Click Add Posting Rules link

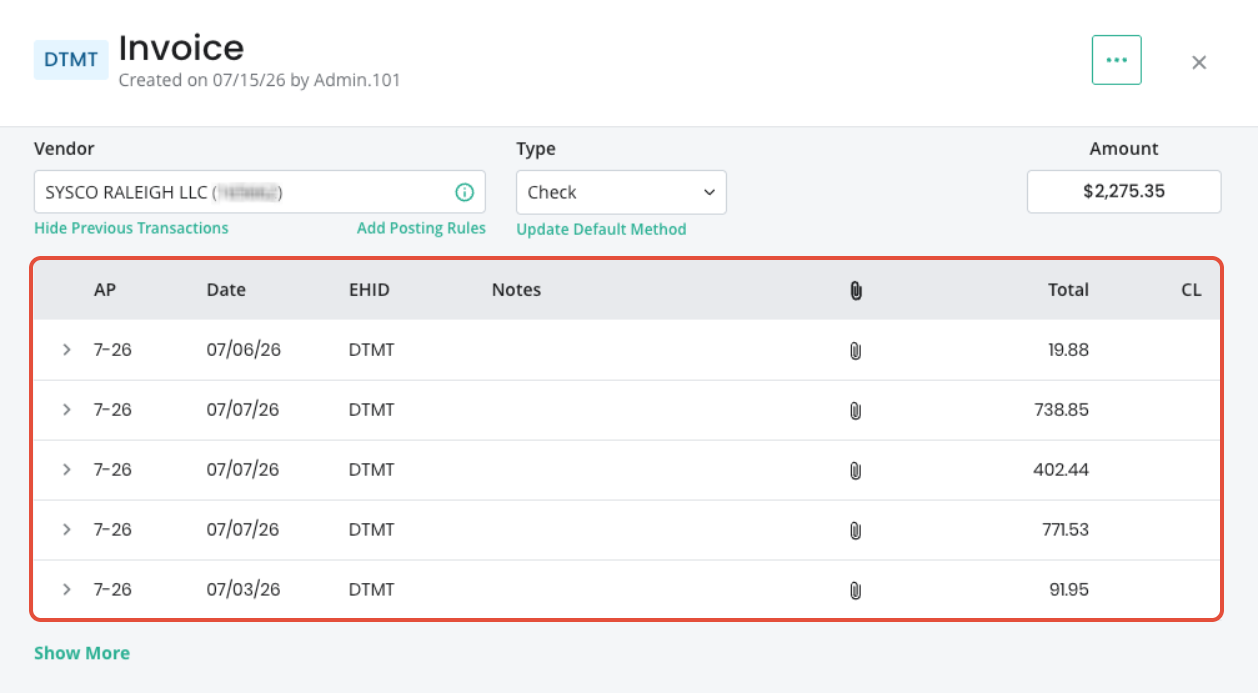pyautogui.click(x=421, y=228)
